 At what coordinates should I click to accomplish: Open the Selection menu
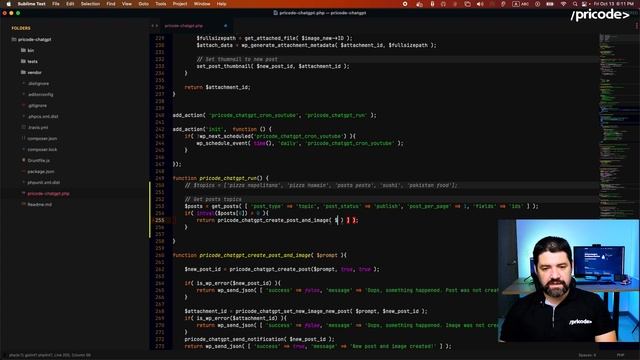point(90,4)
